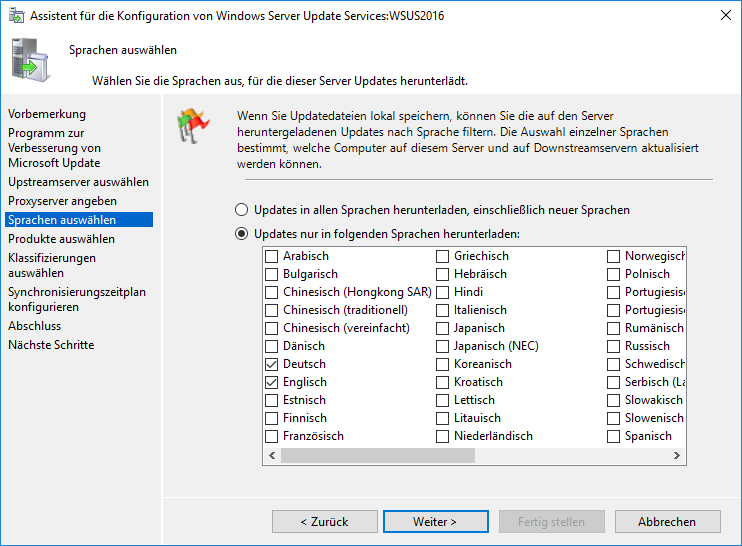Tick the Dänisch checkbox

pyautogui.click(x=272, y=346)
